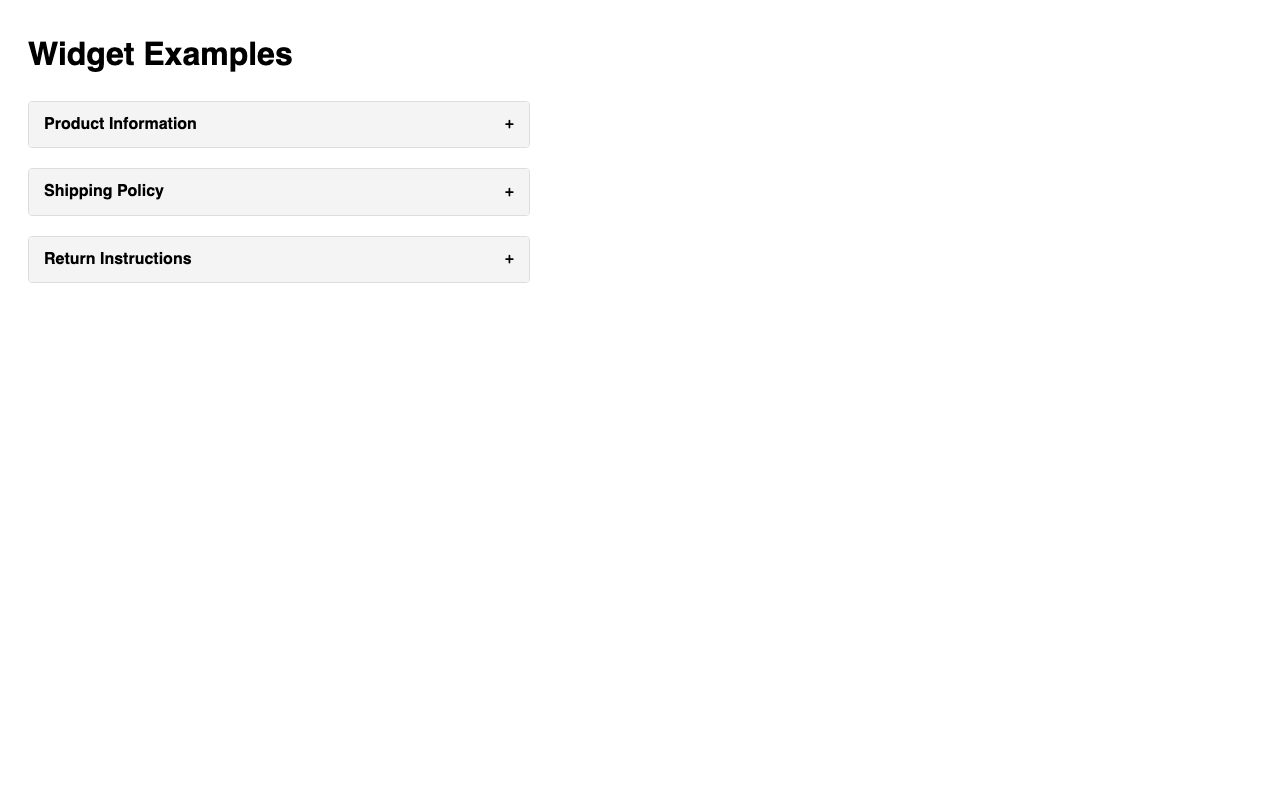Screen dimensions: 1280x800
Task: Toggle the Return Instructions panel header
Action: (x=278, y=260)
